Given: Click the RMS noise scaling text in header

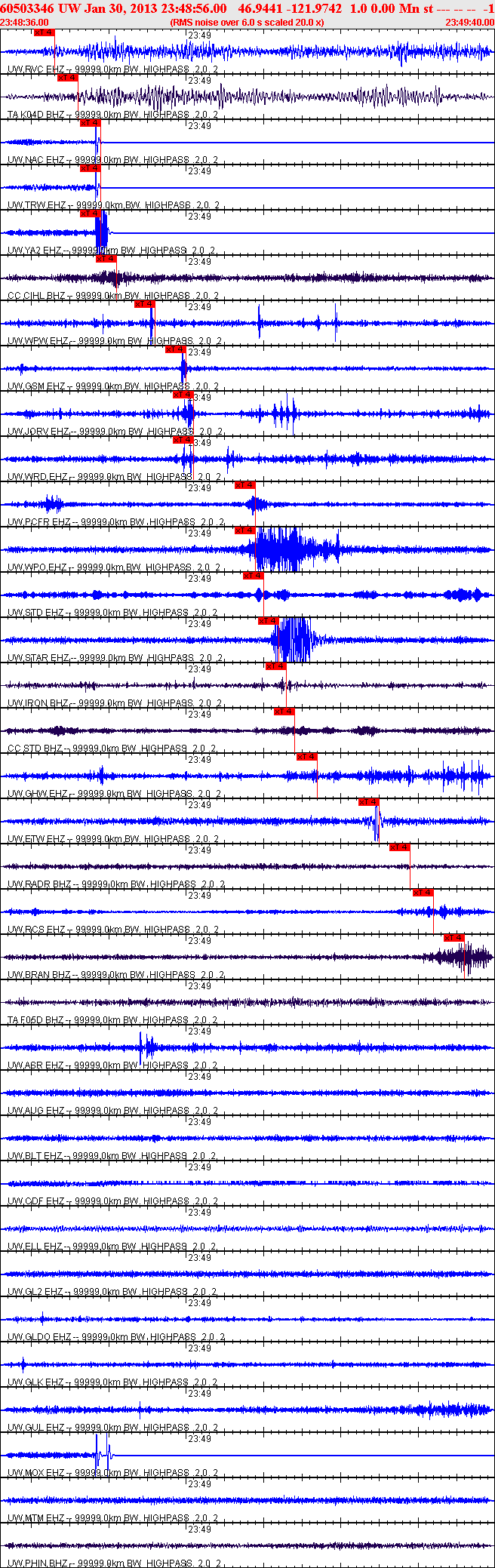Looking at the screenshot, I should pyautogui.click(x=247, y=23).
